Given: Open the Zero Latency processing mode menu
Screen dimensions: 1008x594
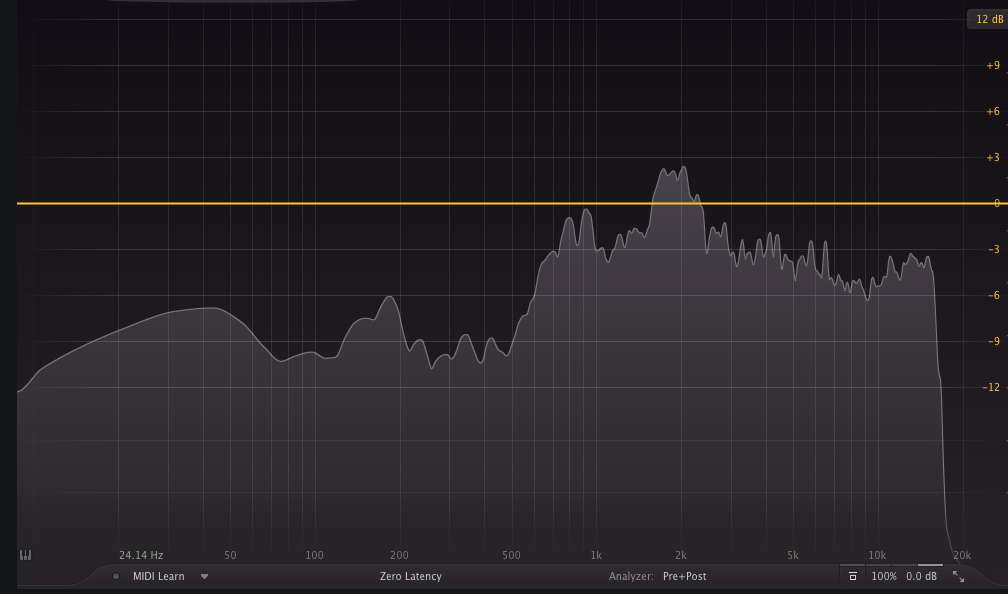Looking at the screenshot, I should click(410, 576).
